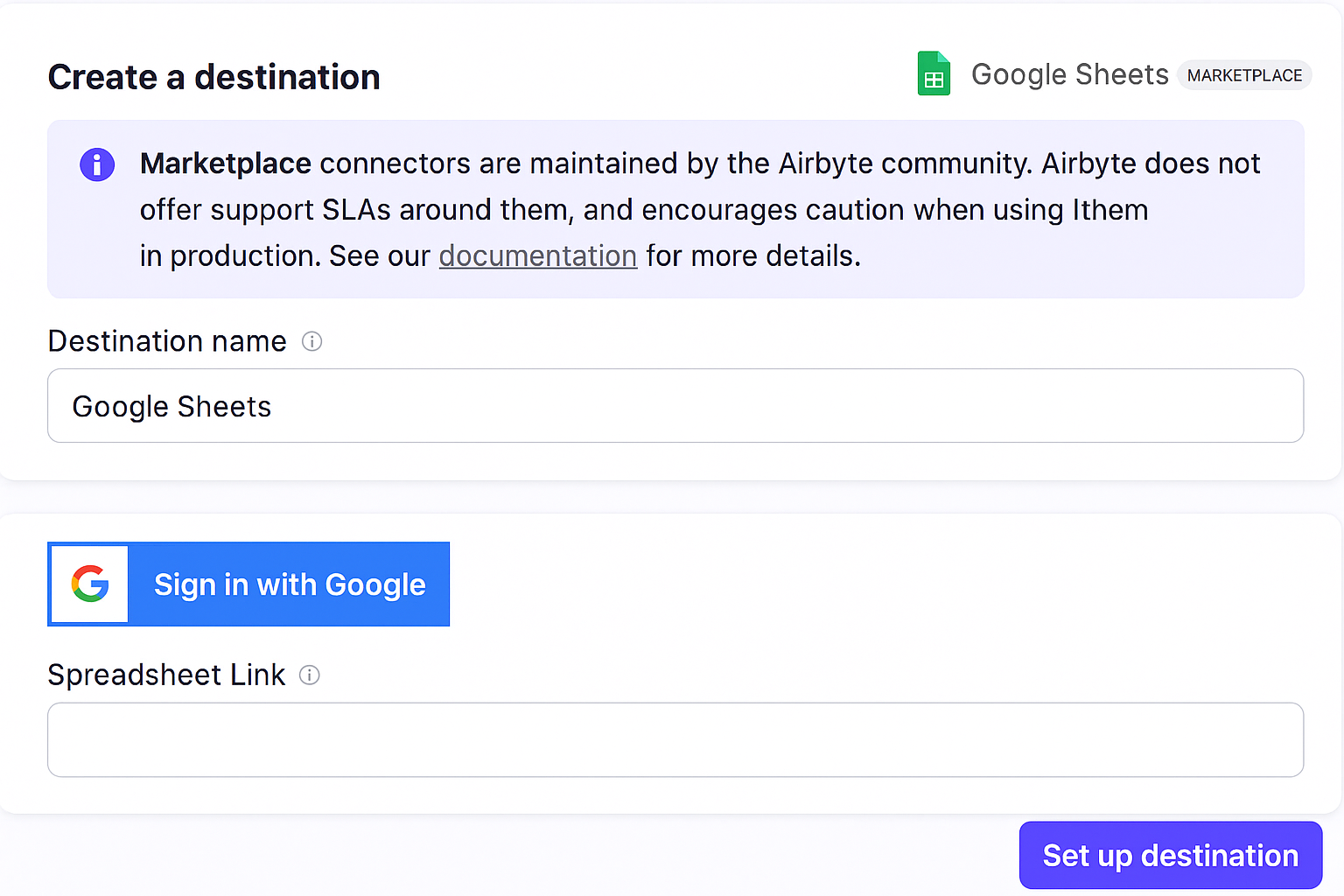The image size is (1344, 896).
Task: Click the Google Sheets connector icon
Action: pyautogui.click(x=934, y=73)
